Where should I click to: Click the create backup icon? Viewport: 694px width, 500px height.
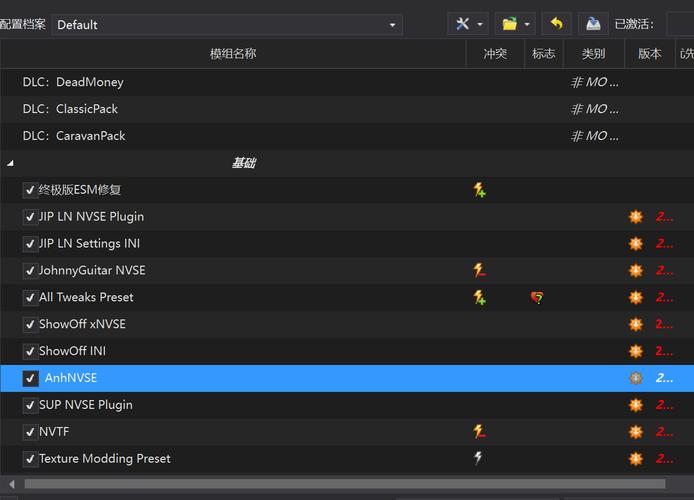tap(593, 24)
